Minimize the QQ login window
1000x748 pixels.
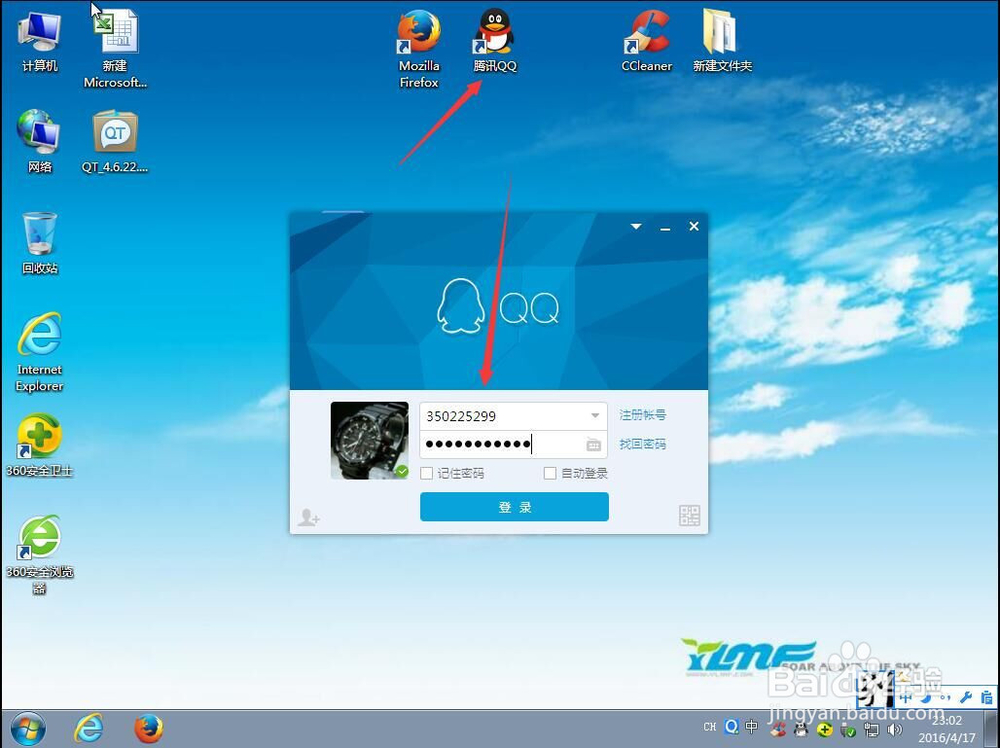pos(665,227)
